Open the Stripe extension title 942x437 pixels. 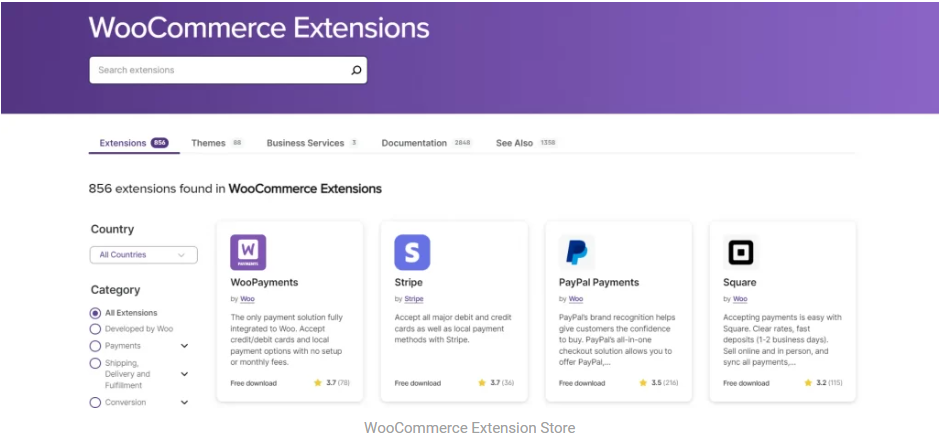pos(409,283)
